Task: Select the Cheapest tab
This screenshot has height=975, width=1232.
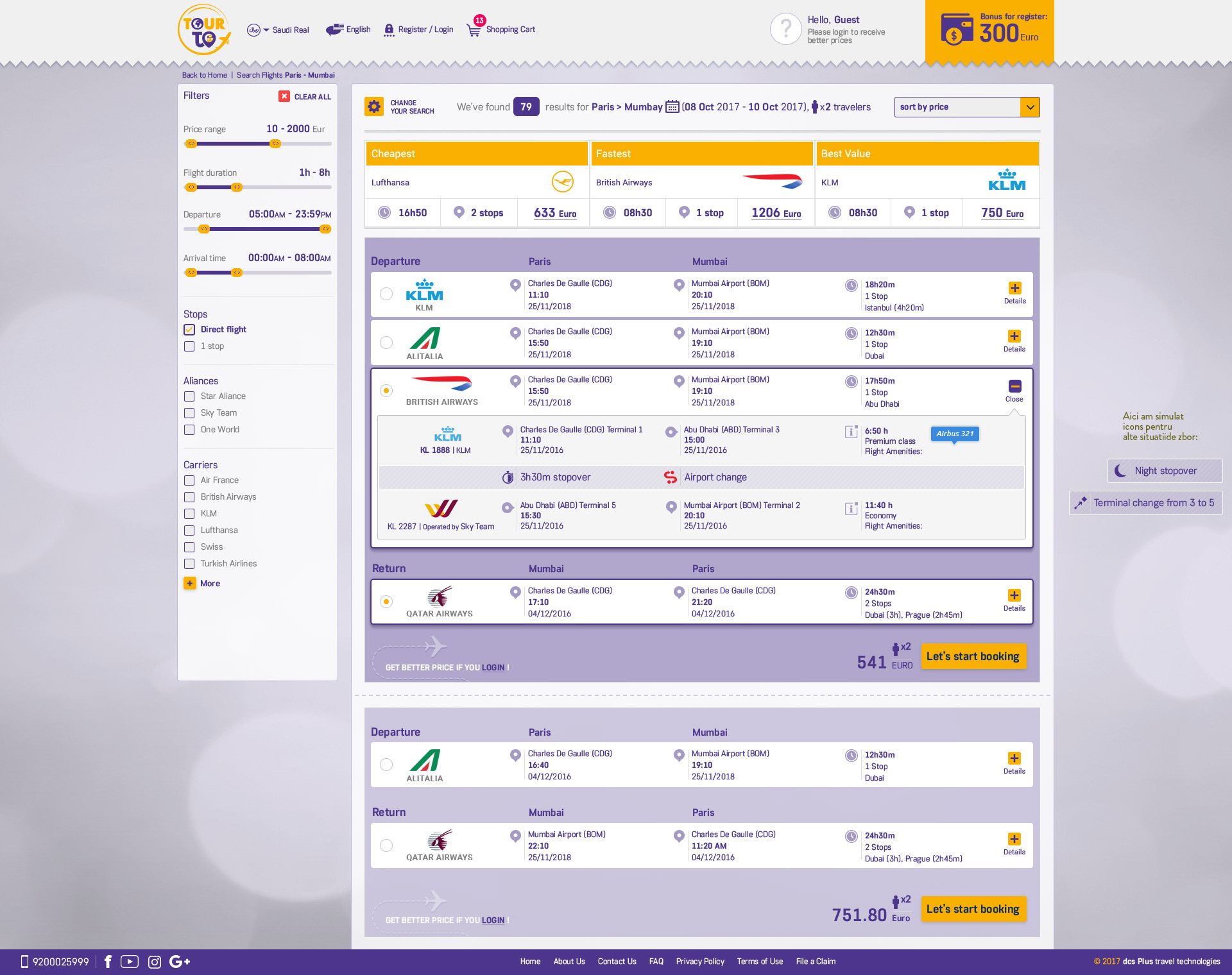Action: (x=477, y=154)
